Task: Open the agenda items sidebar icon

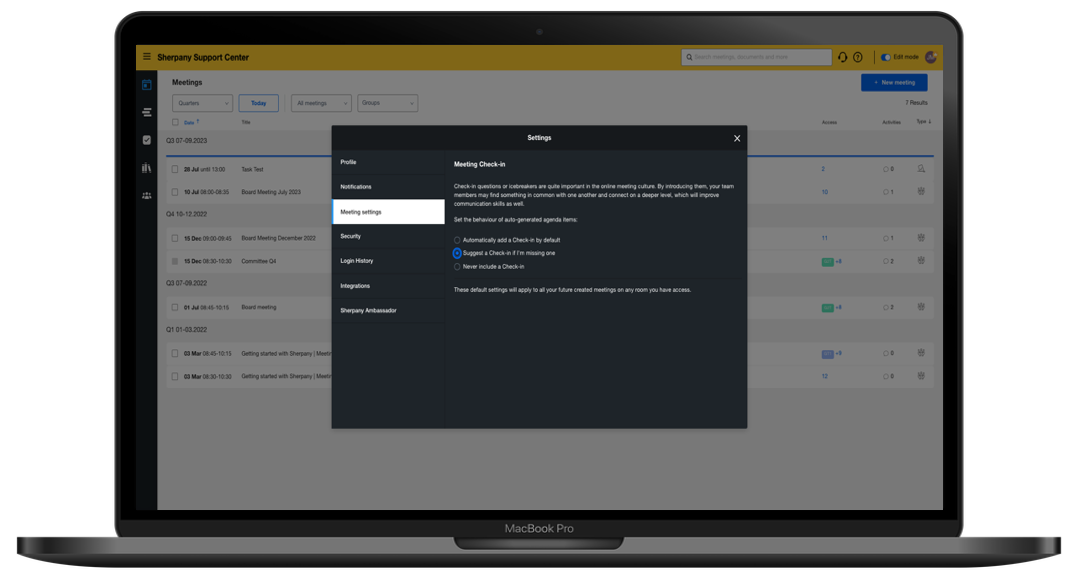Action: click(x=146, y=112)
